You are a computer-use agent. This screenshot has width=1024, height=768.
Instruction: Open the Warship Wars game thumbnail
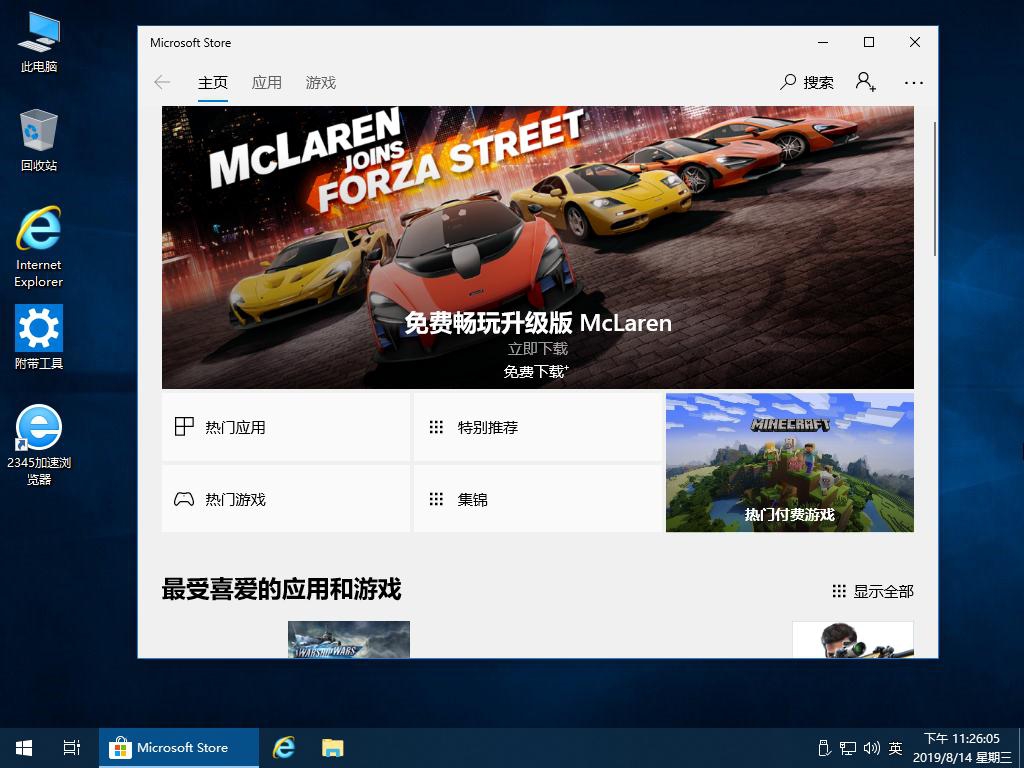tap(349, 639)
